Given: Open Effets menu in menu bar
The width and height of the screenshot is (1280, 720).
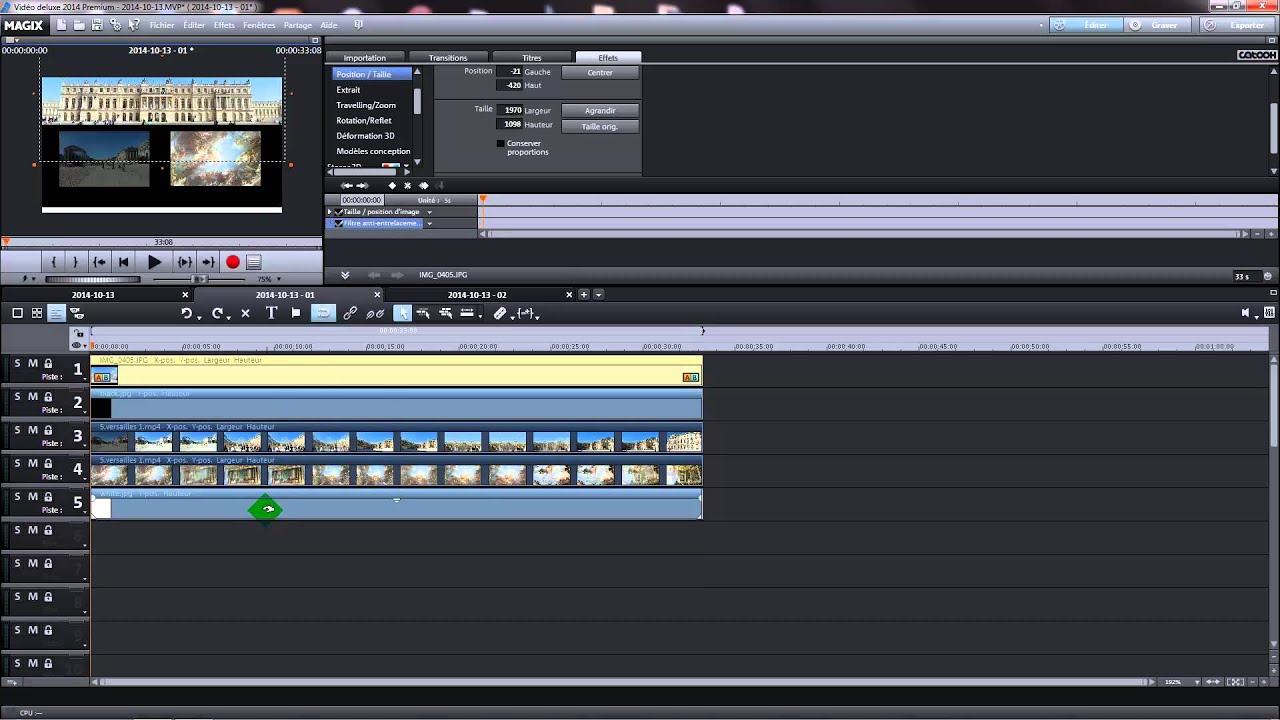Looking at the screenshot, I should 224,25.
